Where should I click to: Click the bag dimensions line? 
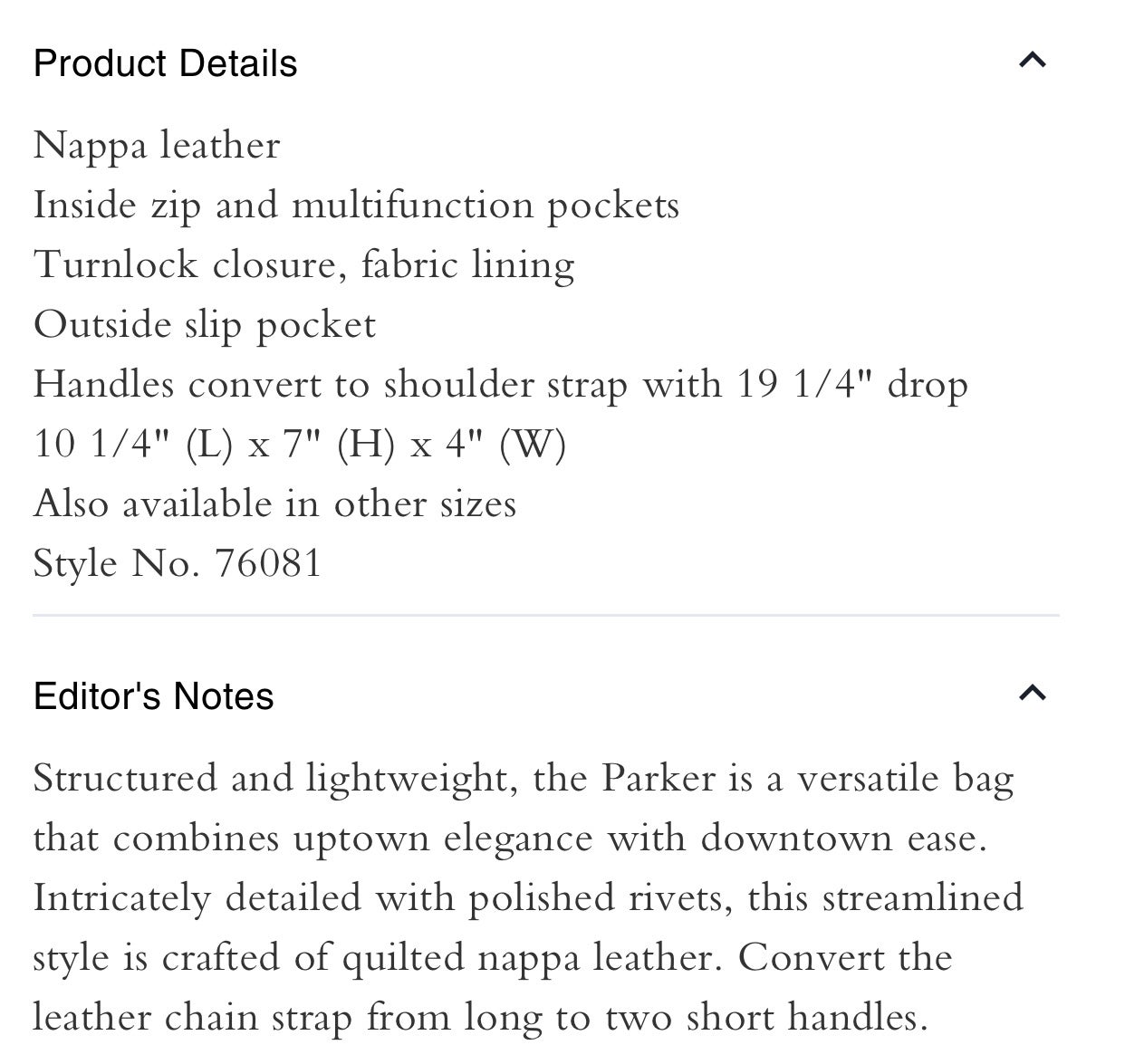click(300, 445)
